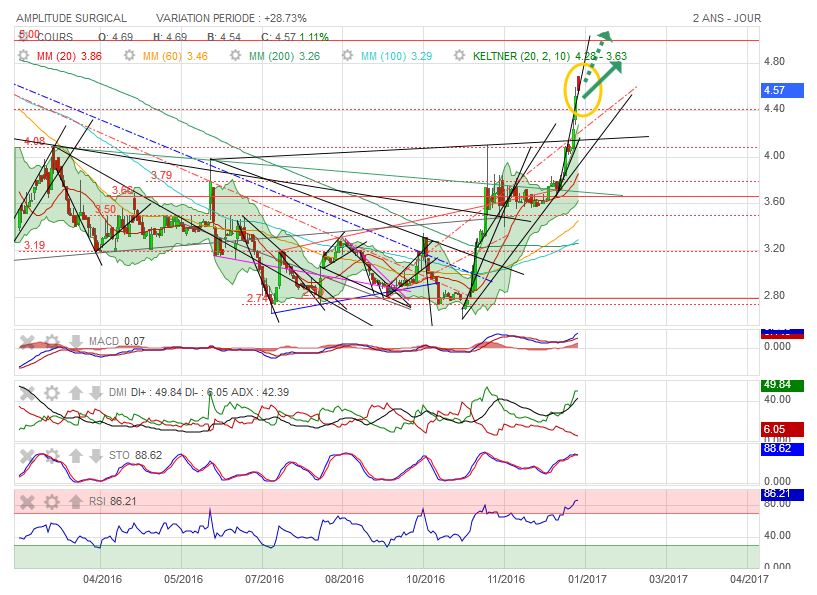The height and width of the screenshot is (595, 817).
Task: Click the 4.80 price axis label
Action: 774,61
